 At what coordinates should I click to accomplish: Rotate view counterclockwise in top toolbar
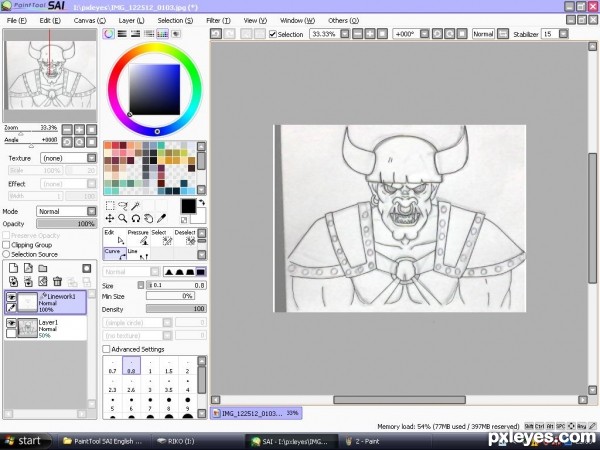click(437, 34)
